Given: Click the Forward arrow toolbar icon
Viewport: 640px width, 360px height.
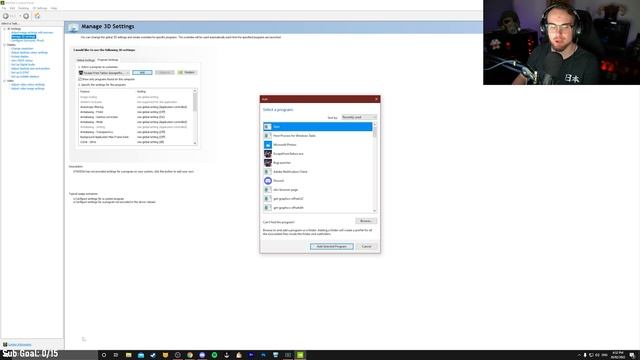Looking at the screenshot, I should [26, 16].
